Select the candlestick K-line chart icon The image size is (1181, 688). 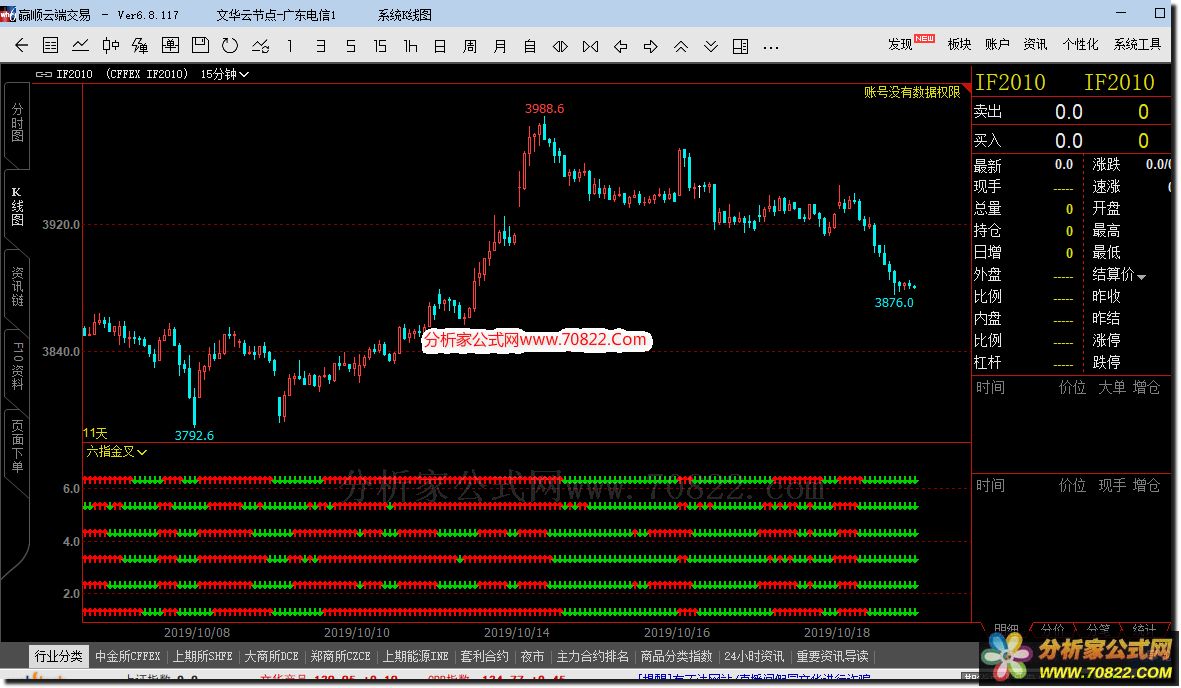point(111,46)
